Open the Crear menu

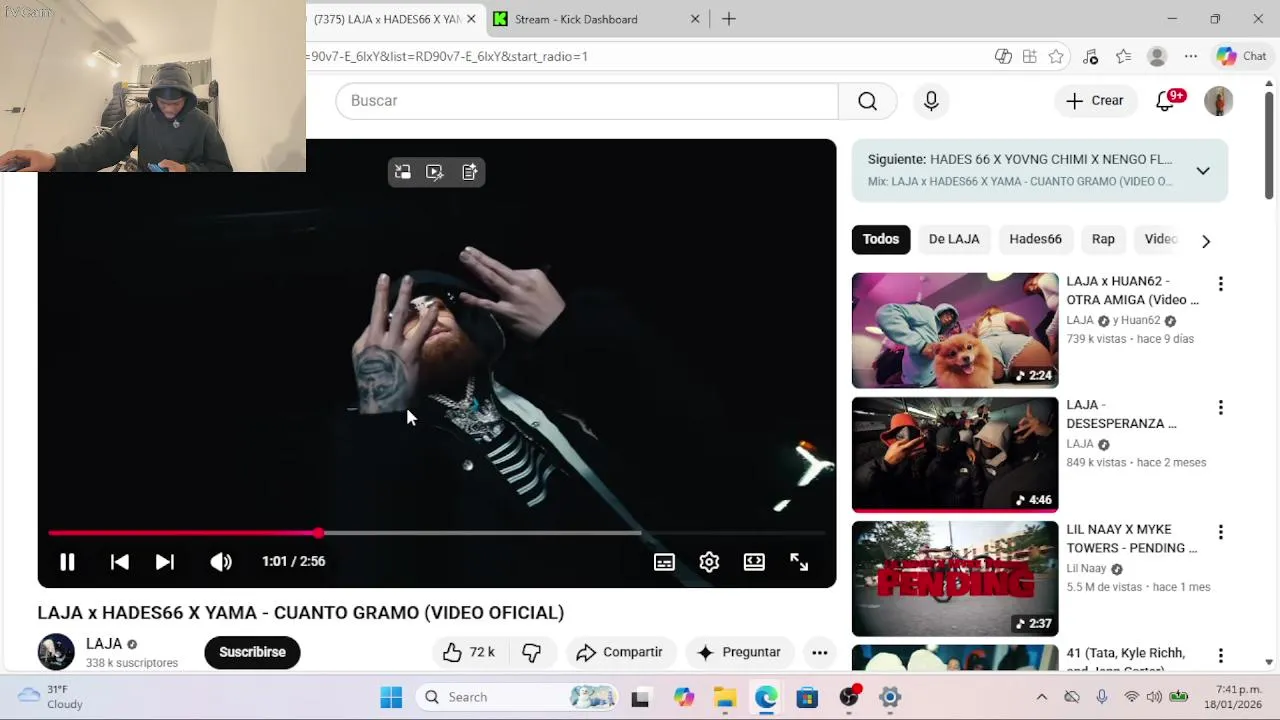click(1095, 101)
